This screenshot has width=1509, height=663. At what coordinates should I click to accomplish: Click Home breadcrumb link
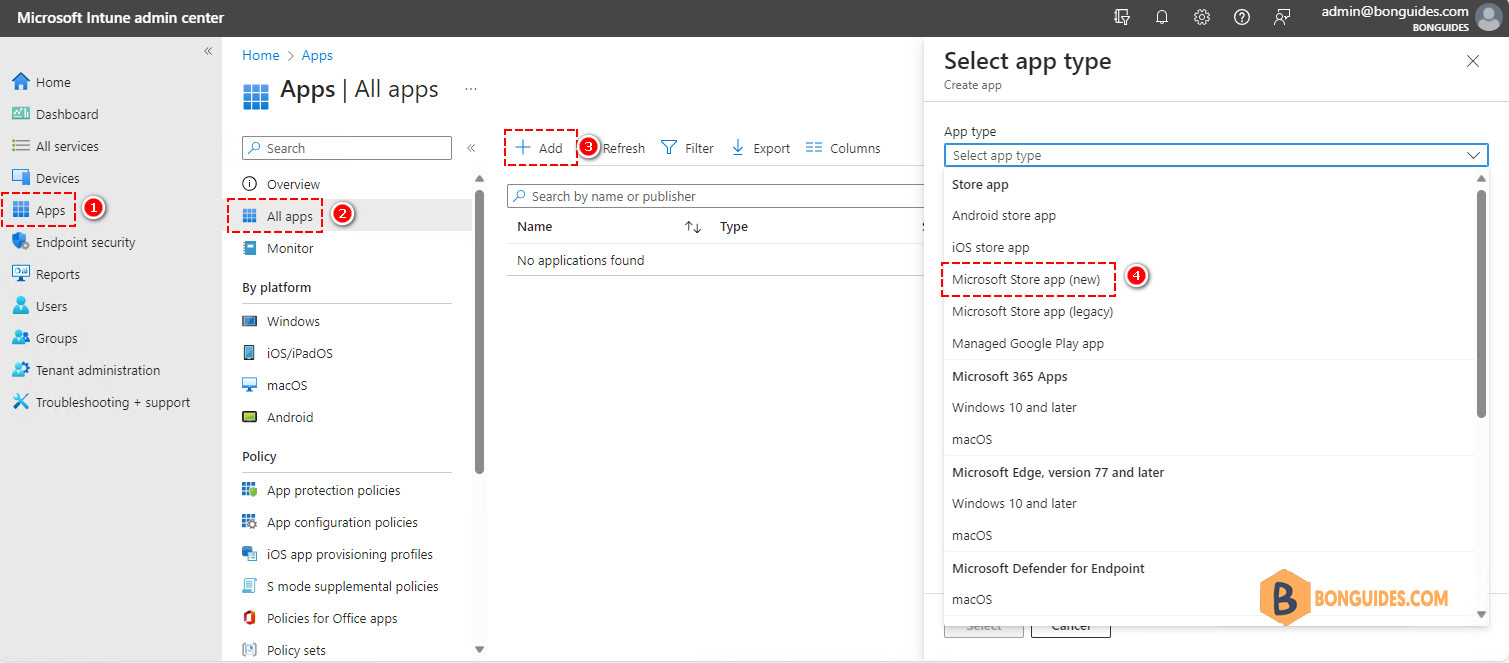coord(261,55)
